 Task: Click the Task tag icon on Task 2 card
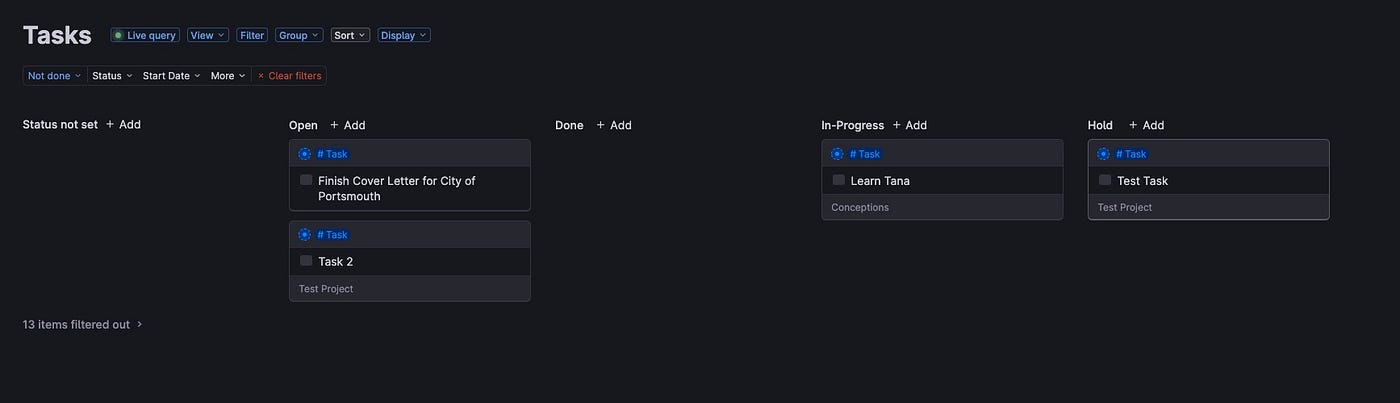pos(305,235)
